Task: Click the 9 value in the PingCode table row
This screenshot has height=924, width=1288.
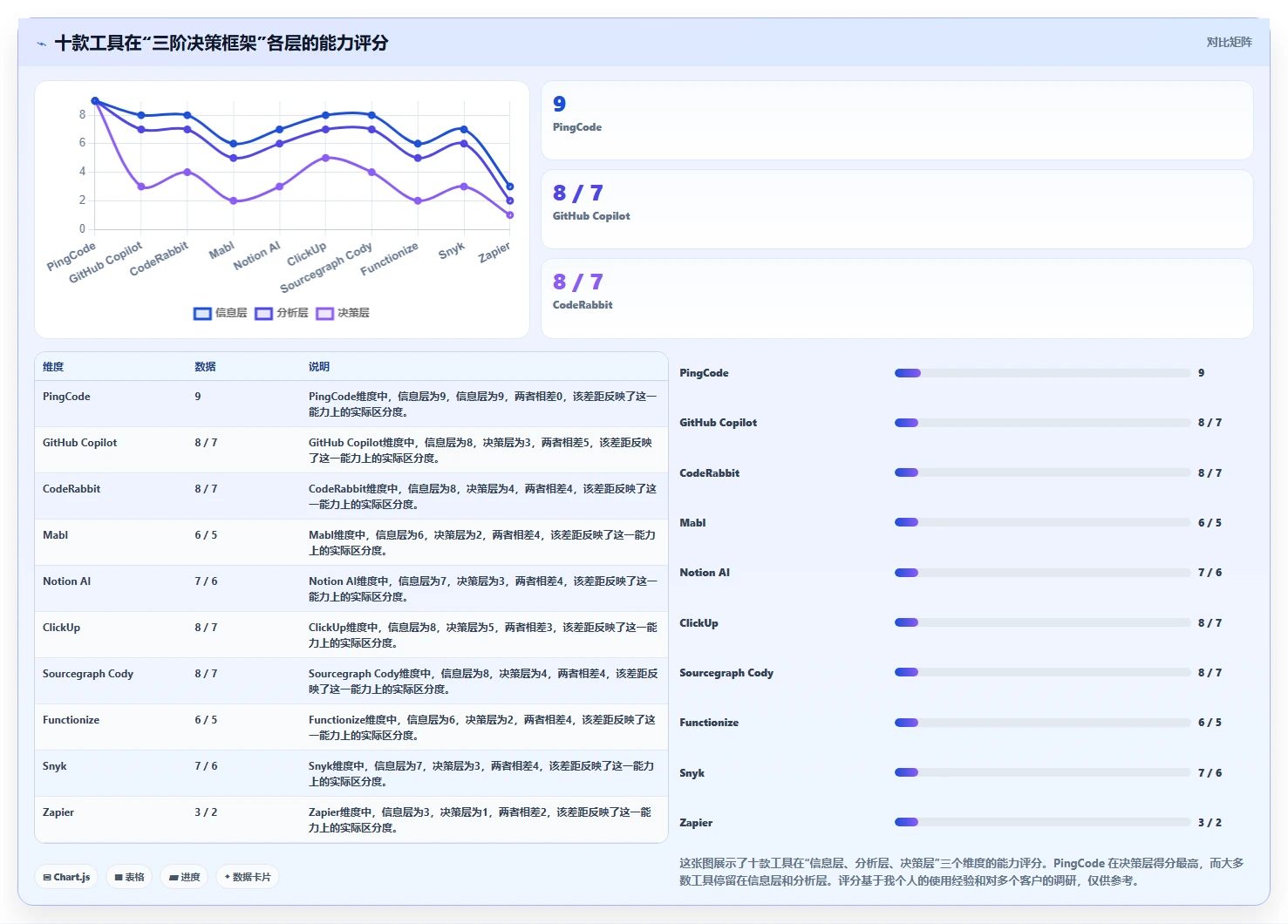Action: [x=198, y=397]
